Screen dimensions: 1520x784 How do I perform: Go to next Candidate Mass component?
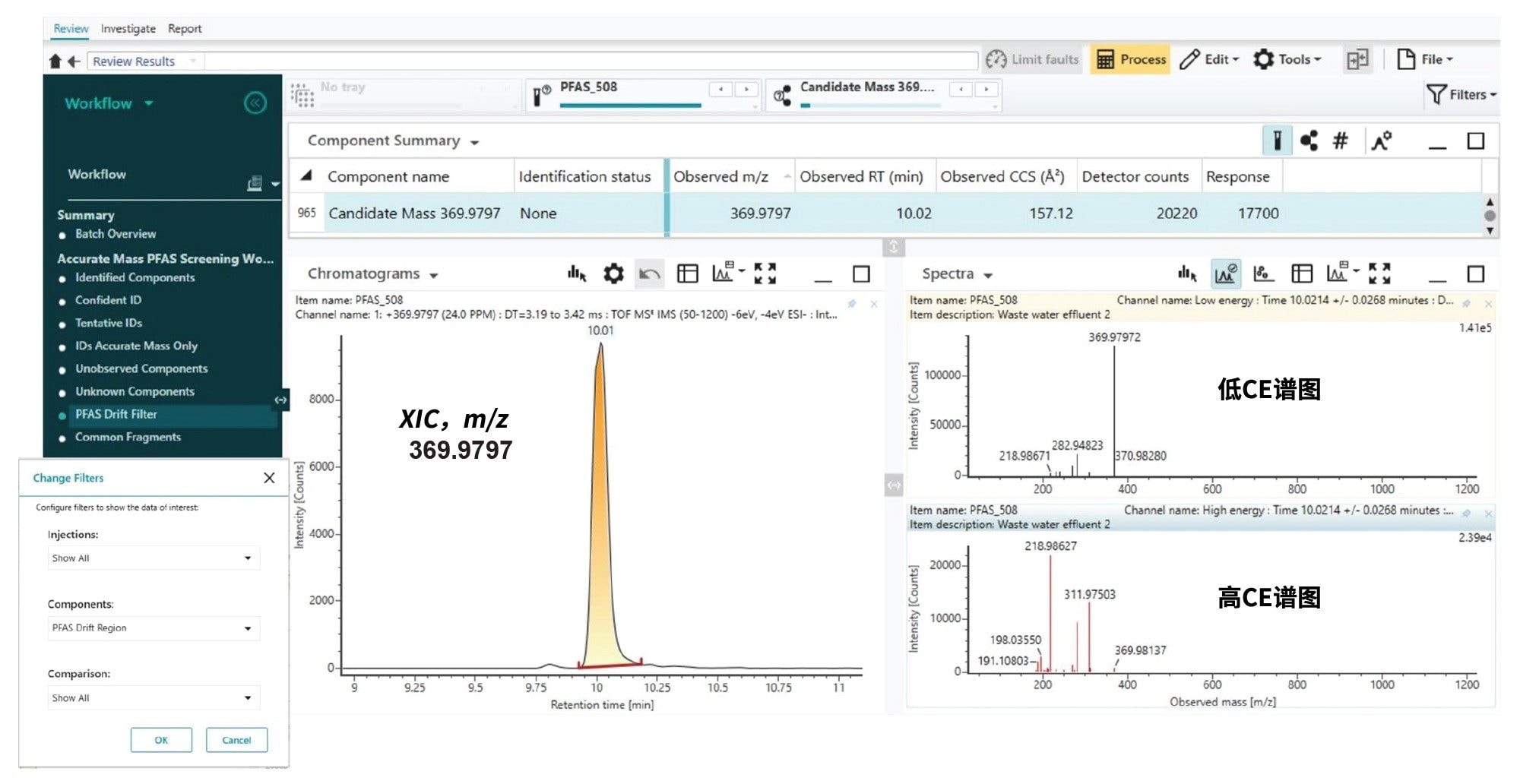[x=986, y=90]
